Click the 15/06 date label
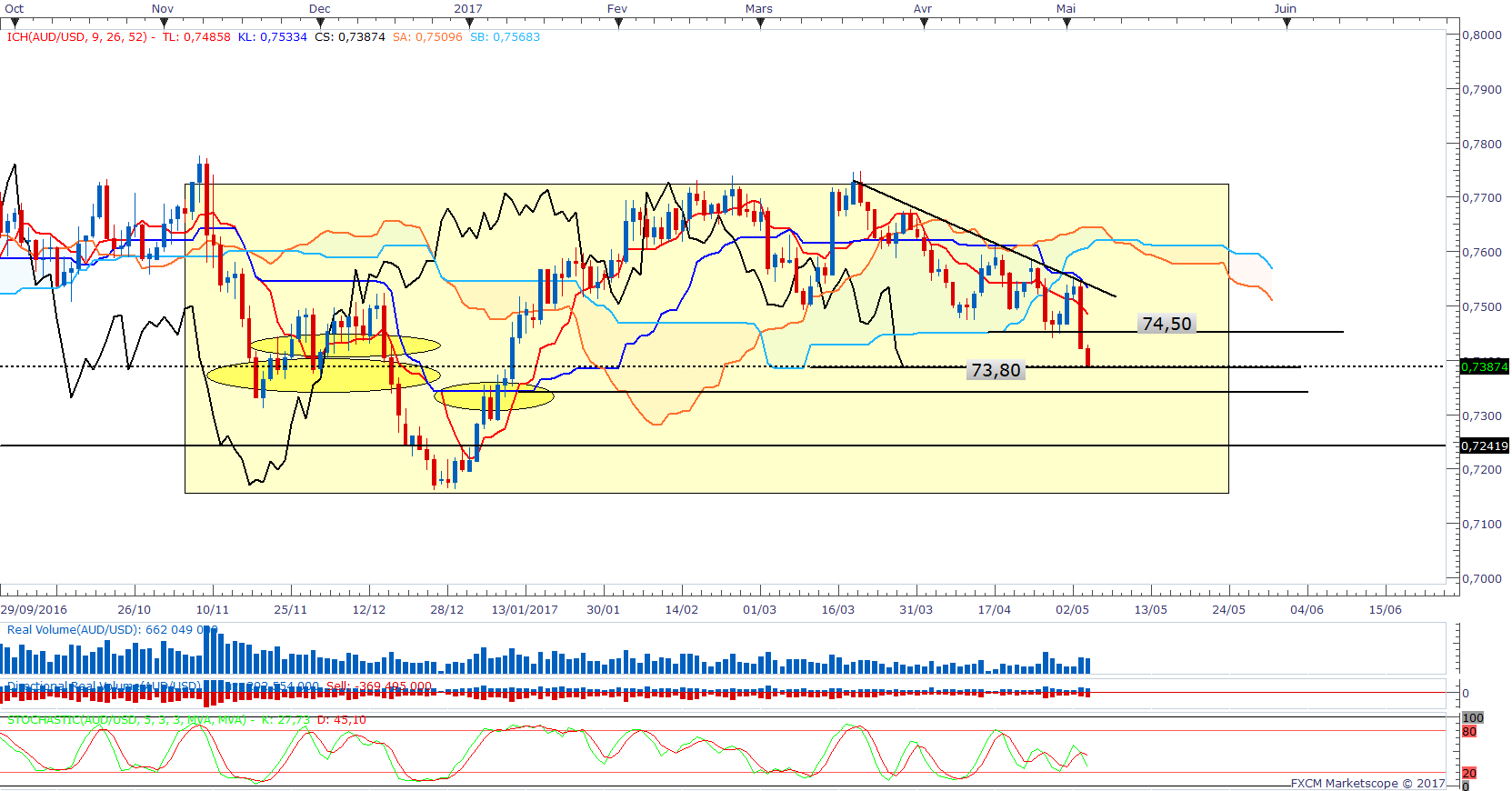The width and height of the screenshot is (1512, 791). coord(1386,610)
